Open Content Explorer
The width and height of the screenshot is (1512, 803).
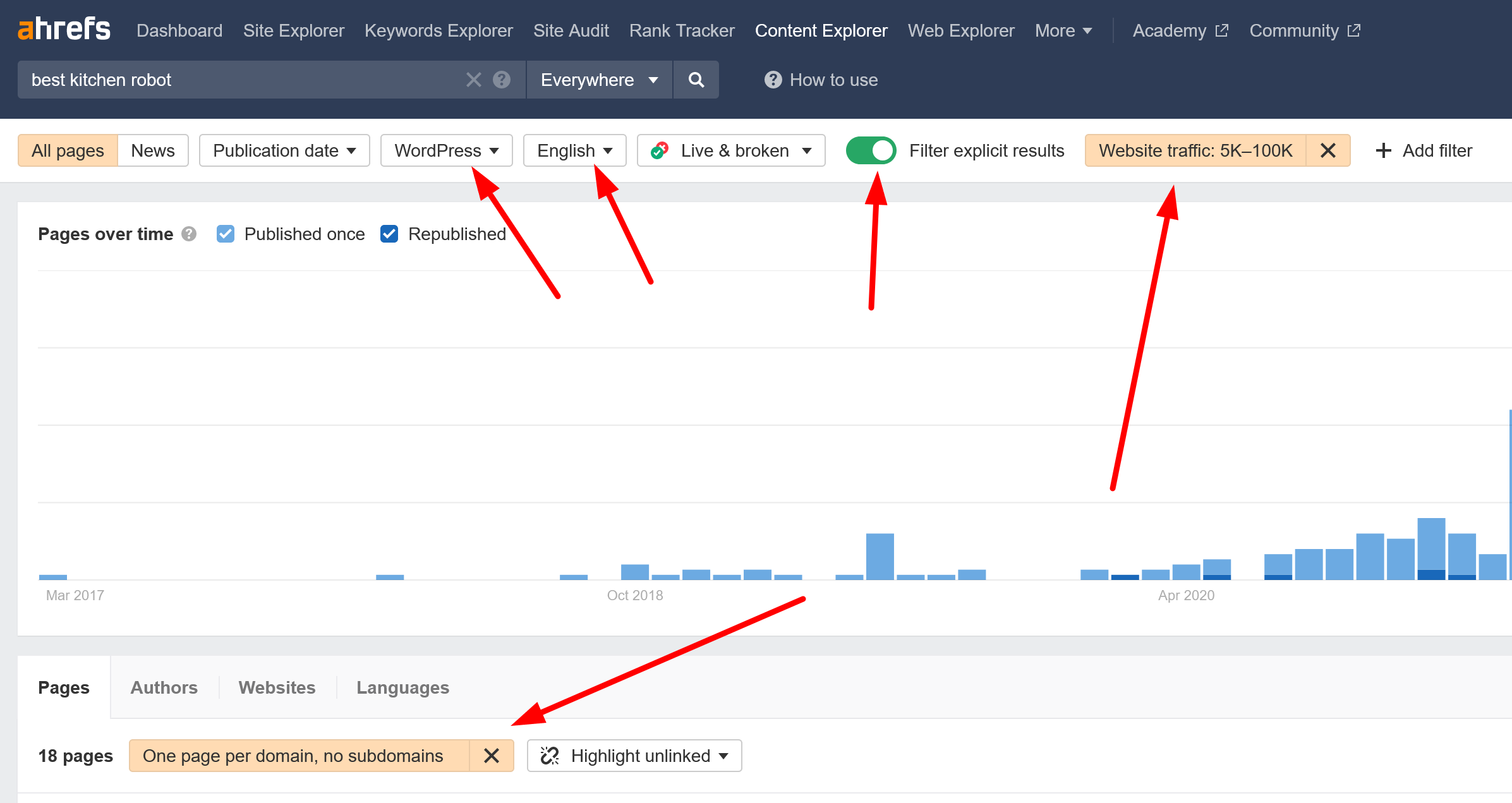821,30
